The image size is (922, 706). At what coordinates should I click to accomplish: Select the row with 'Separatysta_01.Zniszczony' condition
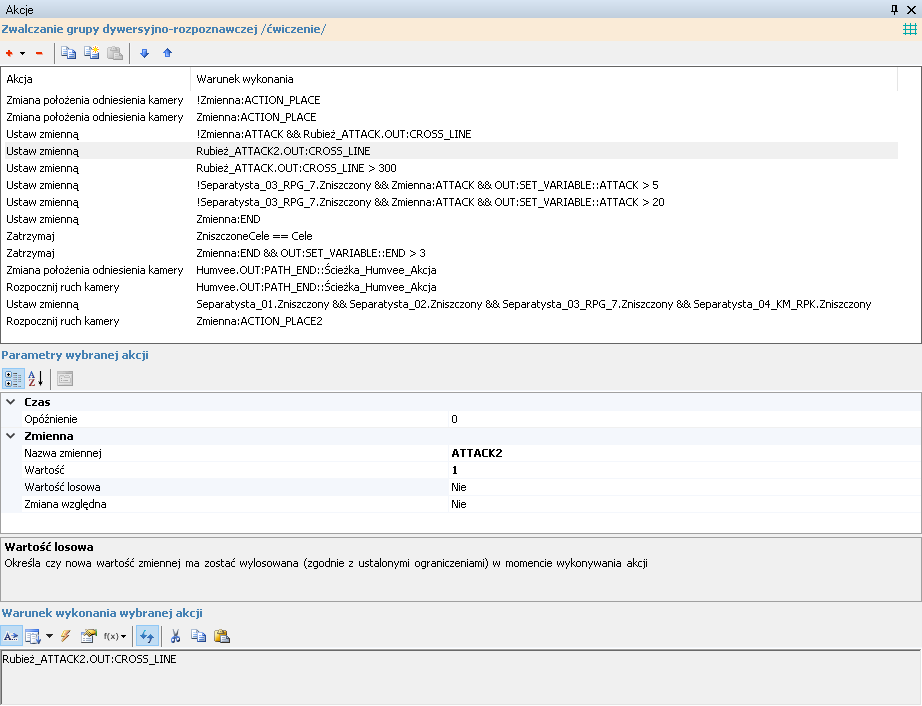click(x=451, y=305)
